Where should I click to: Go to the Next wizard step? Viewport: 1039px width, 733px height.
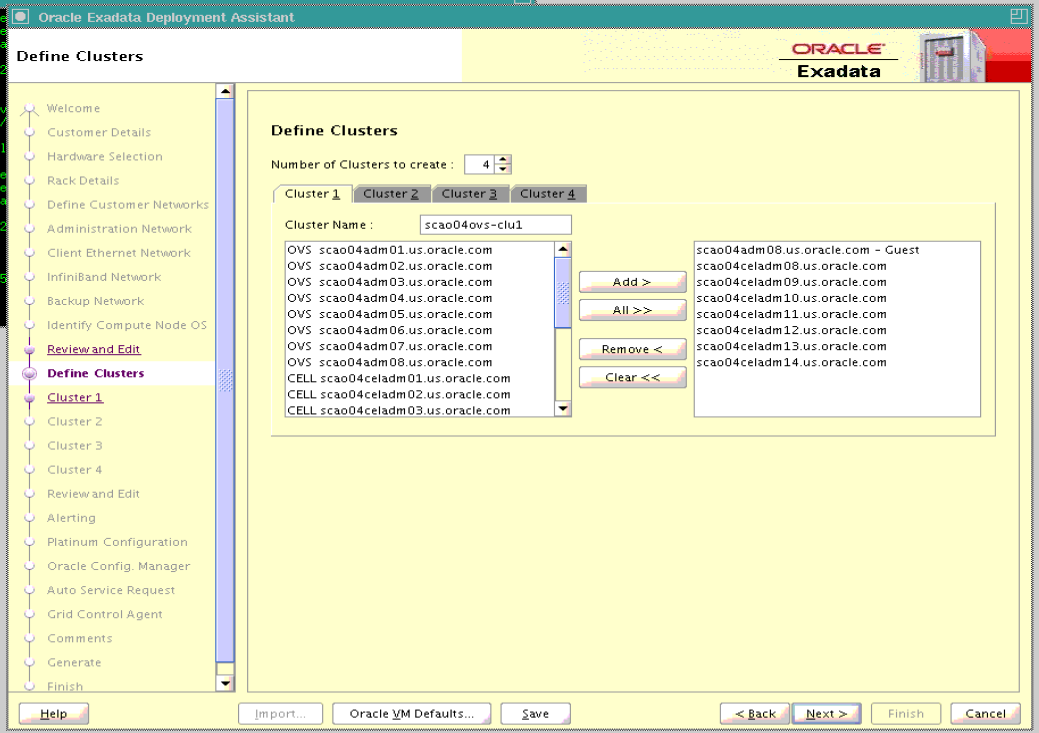pos(827,714)
